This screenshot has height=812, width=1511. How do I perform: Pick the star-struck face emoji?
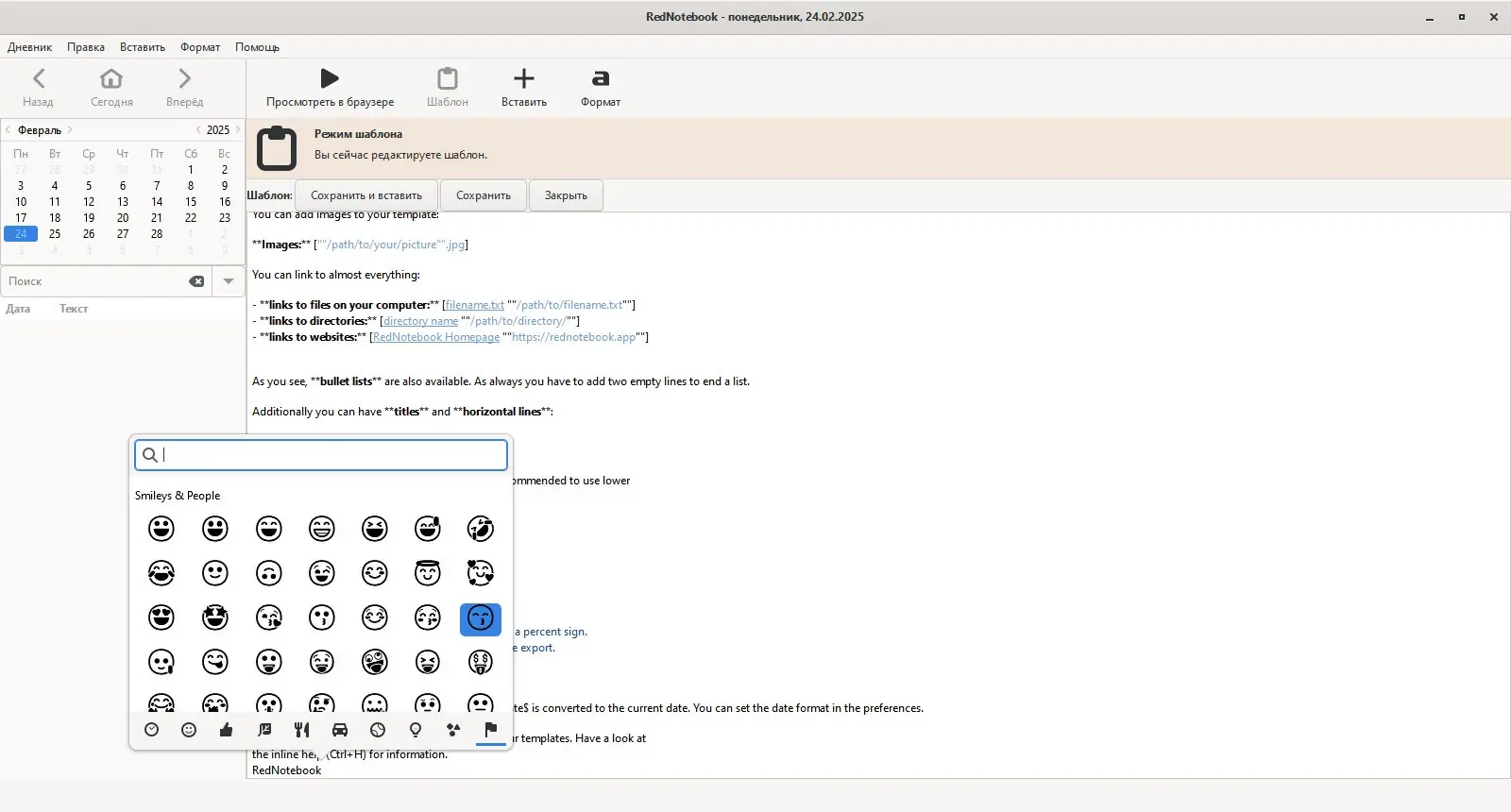215,617
